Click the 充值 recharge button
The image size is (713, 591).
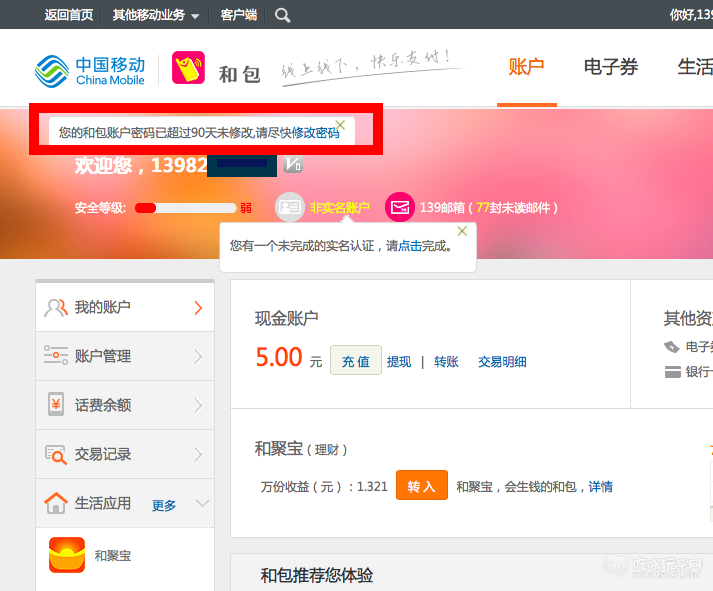point(356,360)
